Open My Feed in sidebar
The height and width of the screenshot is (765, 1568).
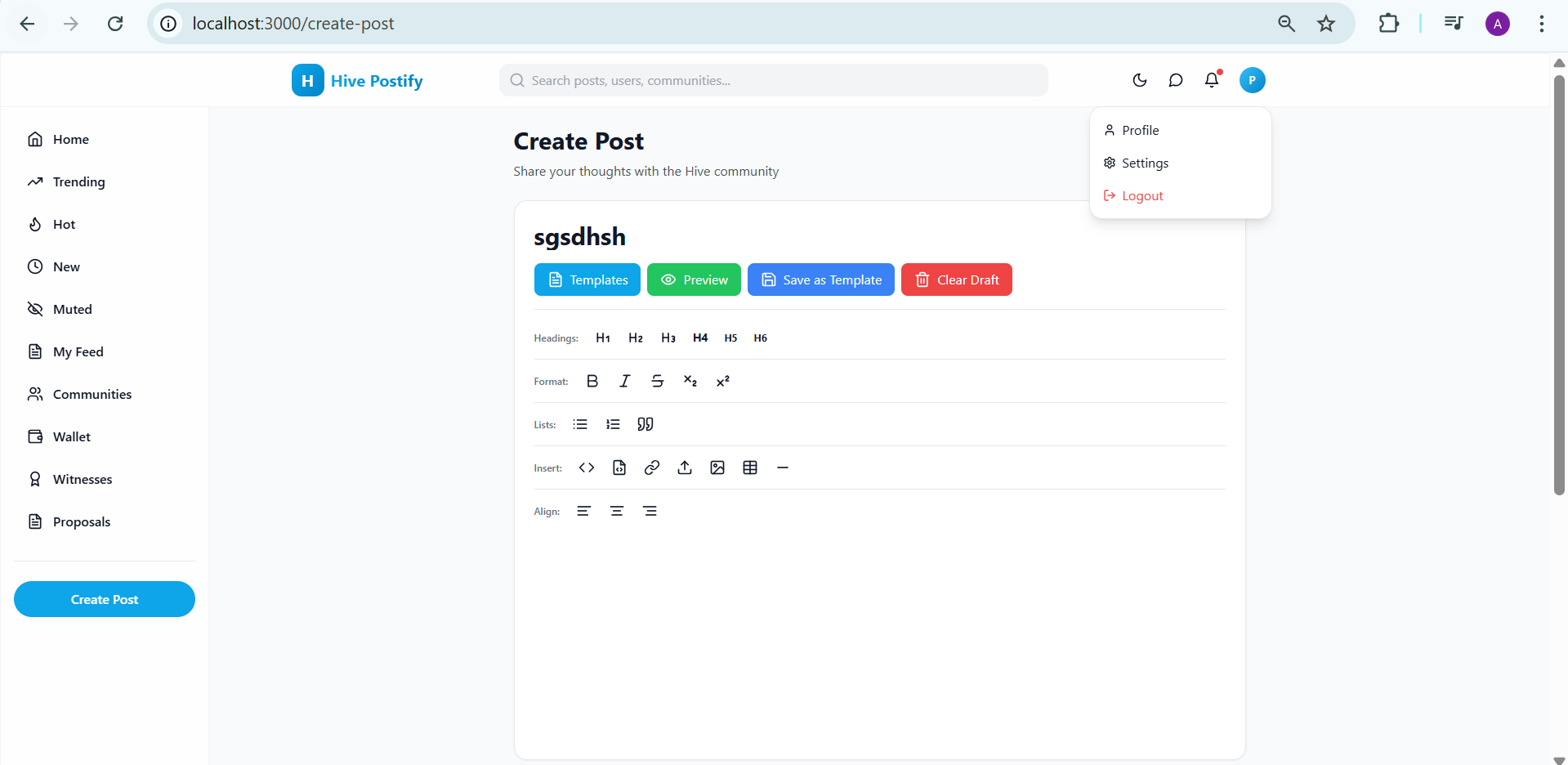click(105, 351)
